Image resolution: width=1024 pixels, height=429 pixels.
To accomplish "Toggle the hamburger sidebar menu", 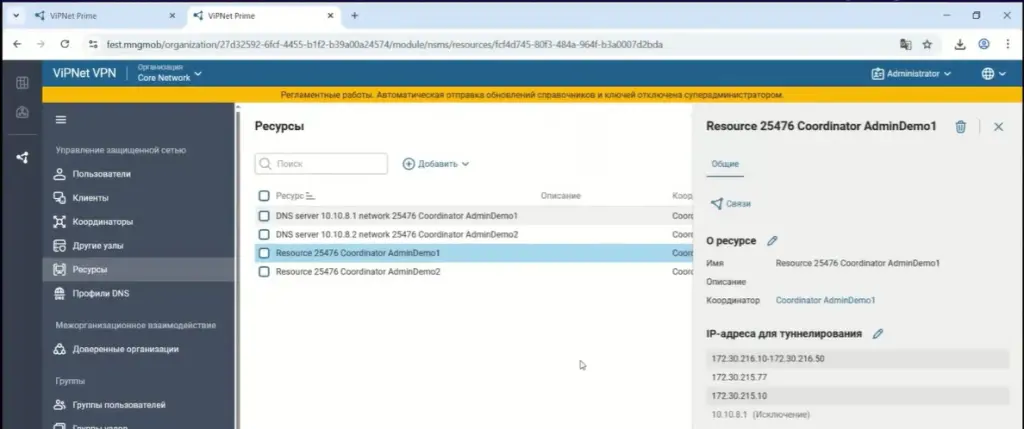I will click(61, 119).
